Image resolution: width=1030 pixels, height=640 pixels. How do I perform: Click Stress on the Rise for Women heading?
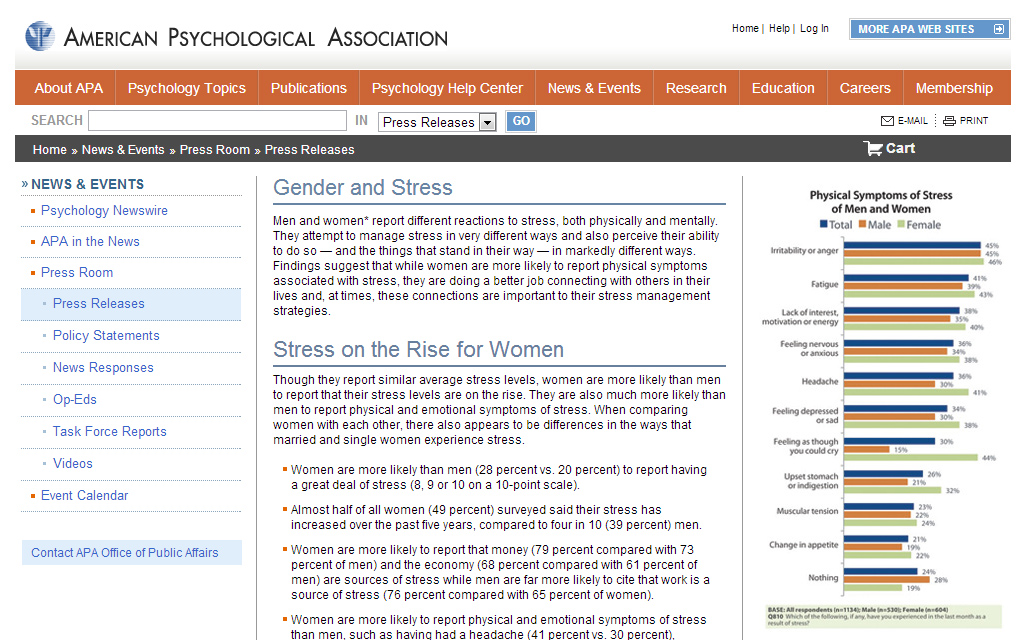(x=418, y=350)
